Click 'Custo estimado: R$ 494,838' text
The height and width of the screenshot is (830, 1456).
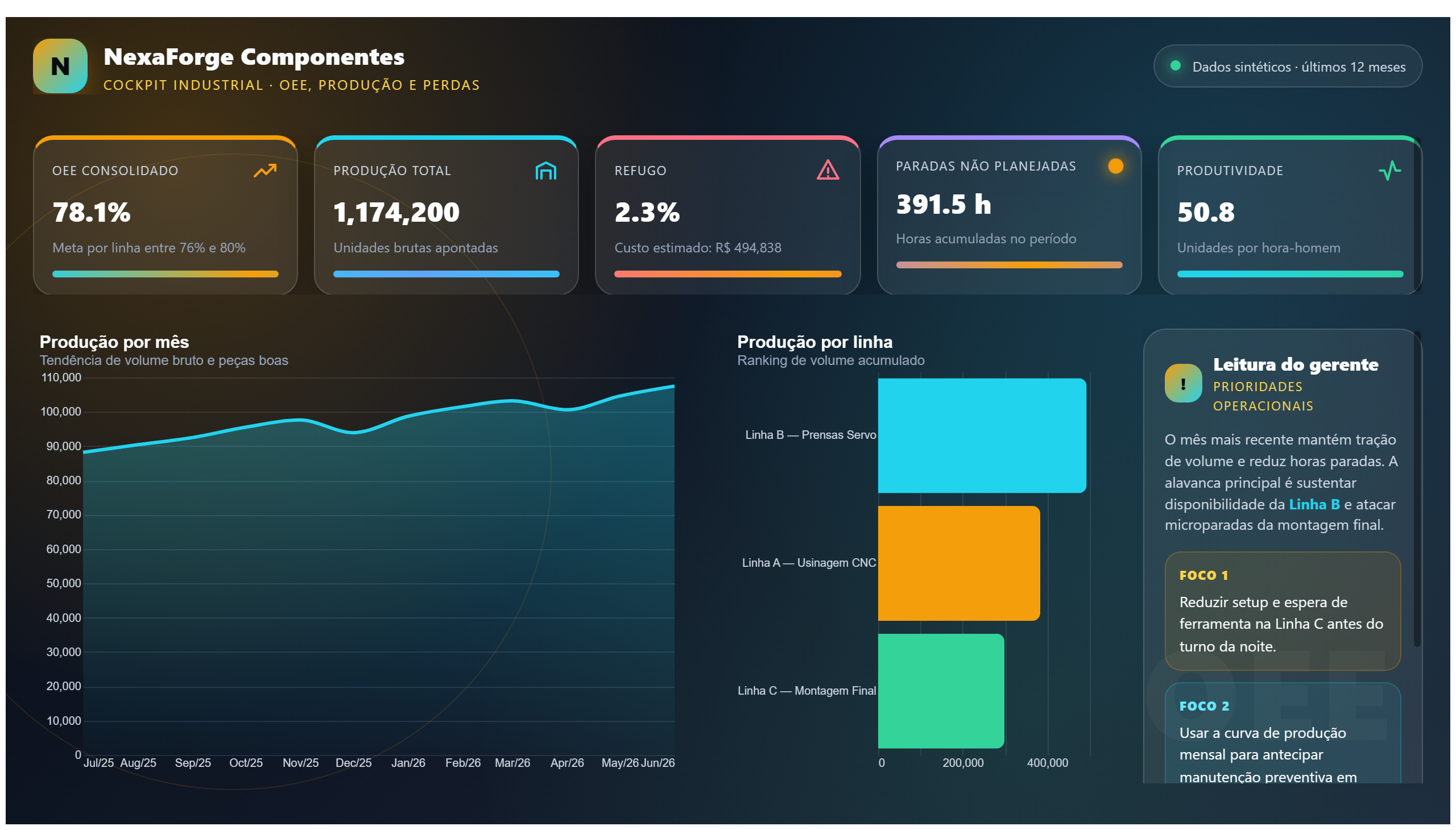[x=697, y=247]
